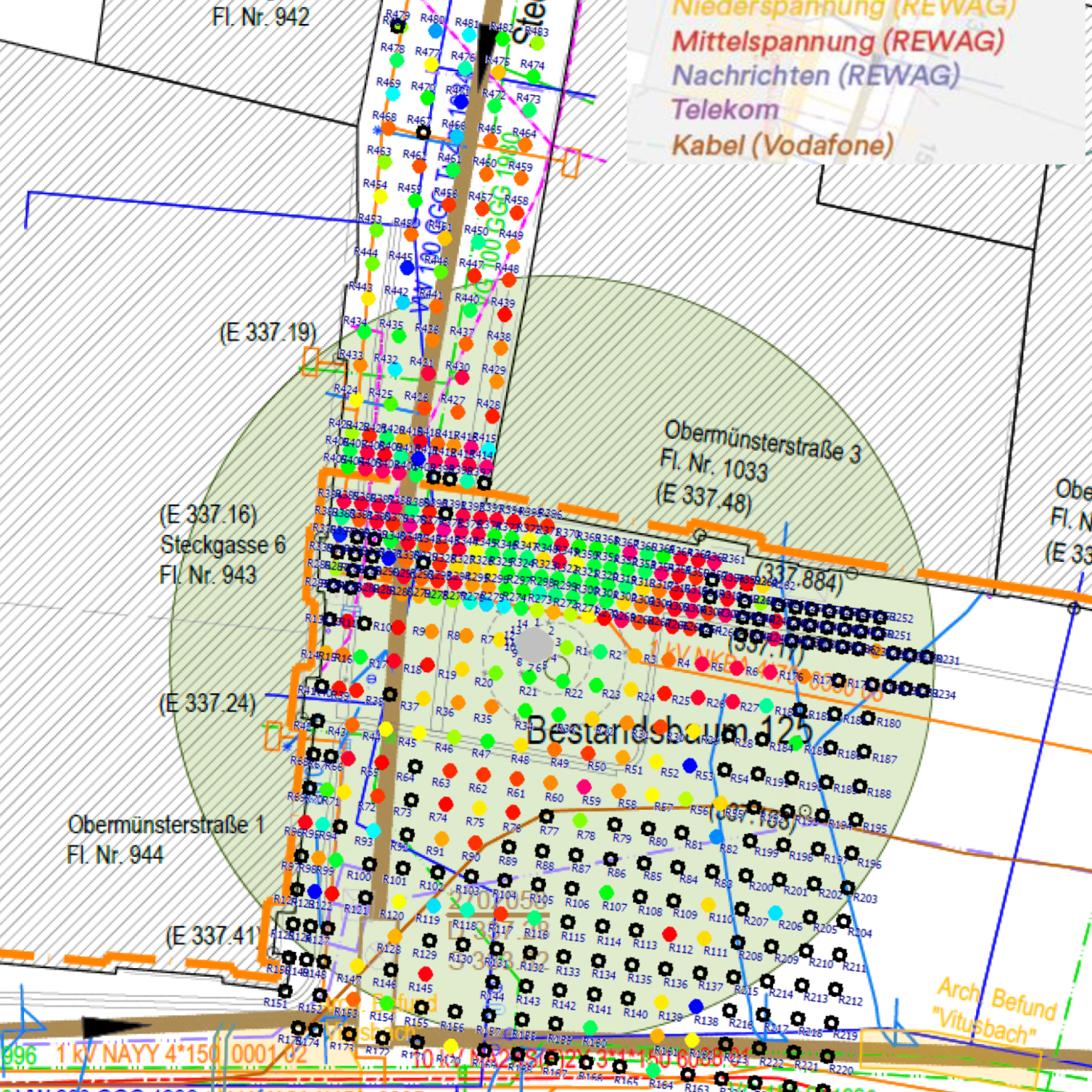Click the Steckgasse 6 parcel label
Viewport: 1092px width, 1092px height.
[x=222, y=545]
